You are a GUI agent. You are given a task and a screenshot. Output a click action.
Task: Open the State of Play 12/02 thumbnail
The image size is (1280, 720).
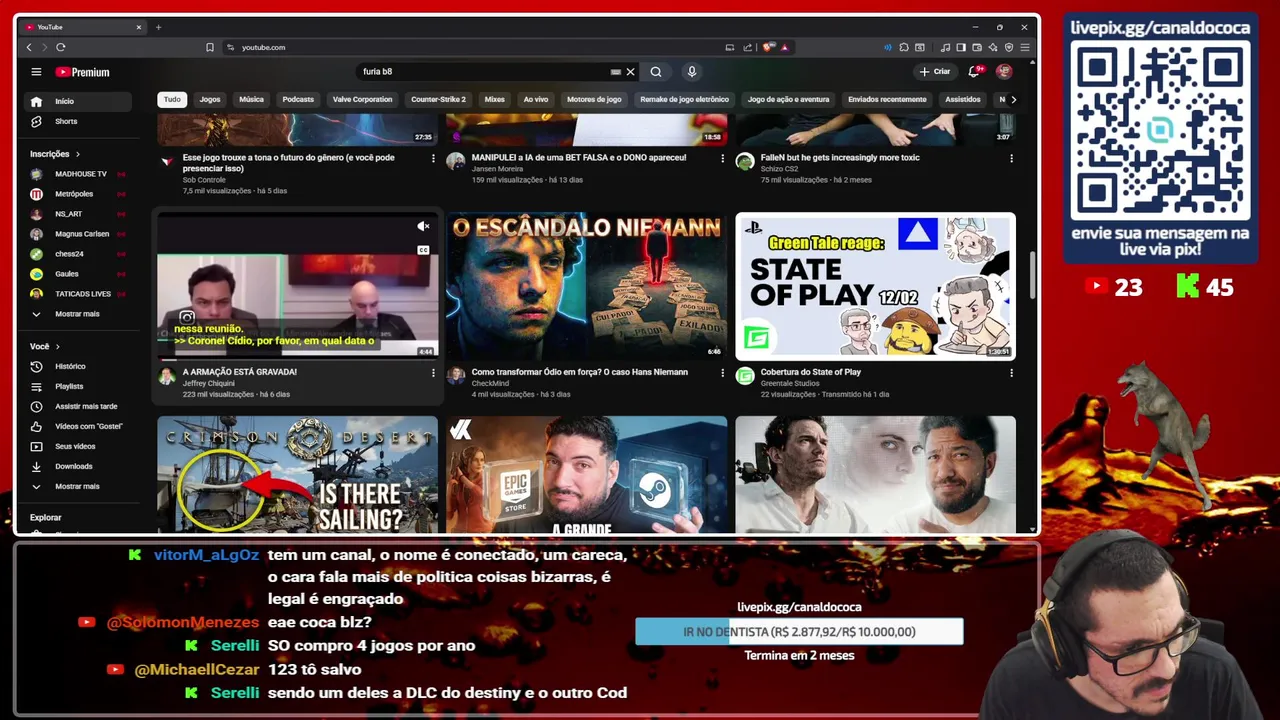pyautogui.click(x=875, y=286)
